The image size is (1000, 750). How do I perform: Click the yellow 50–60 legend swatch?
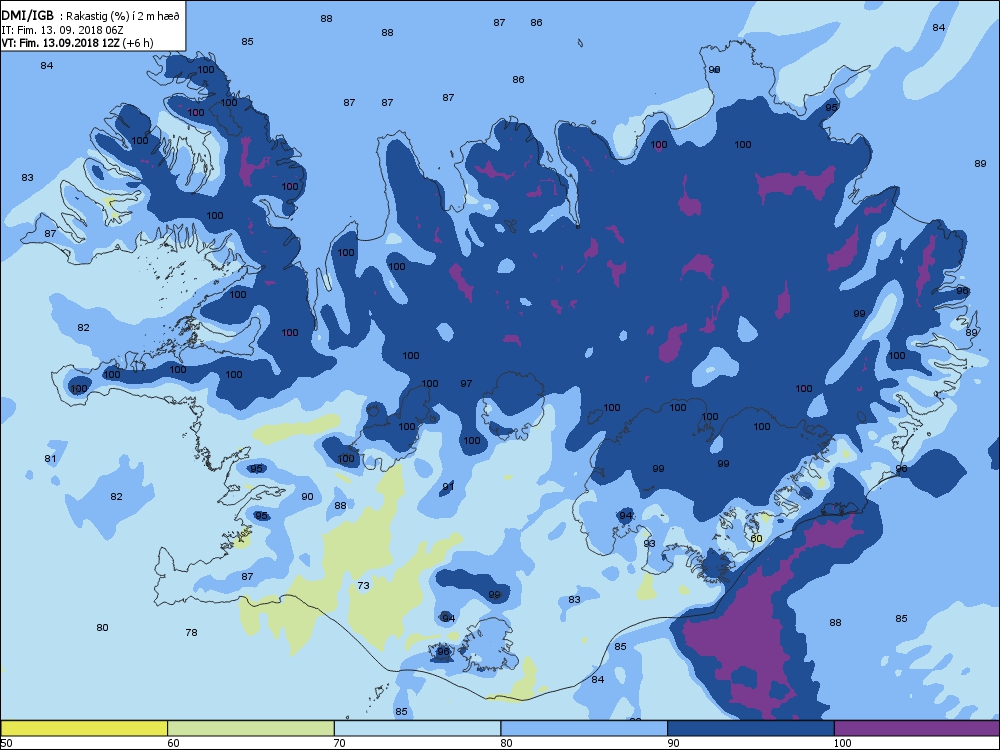(x=84, y=728)
